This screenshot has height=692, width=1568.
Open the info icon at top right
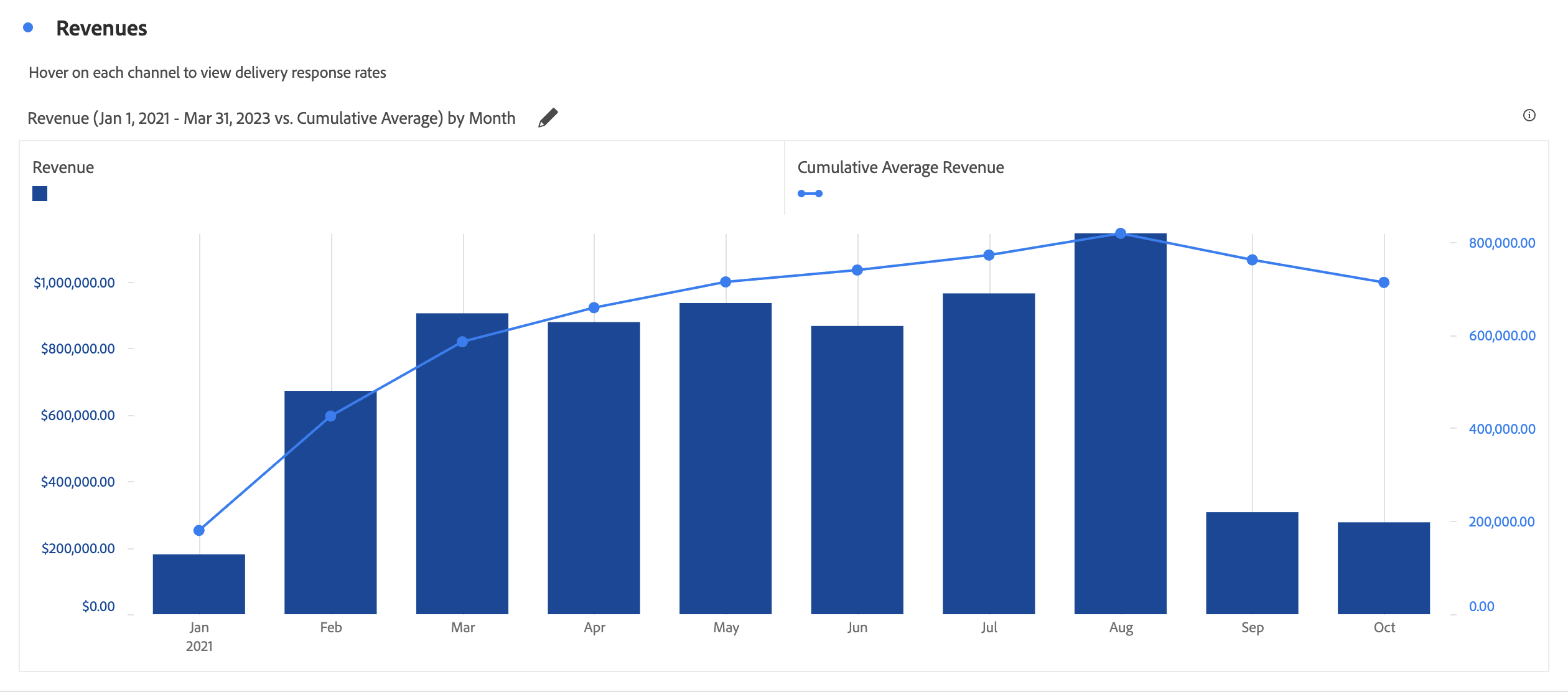[1529, 115]
